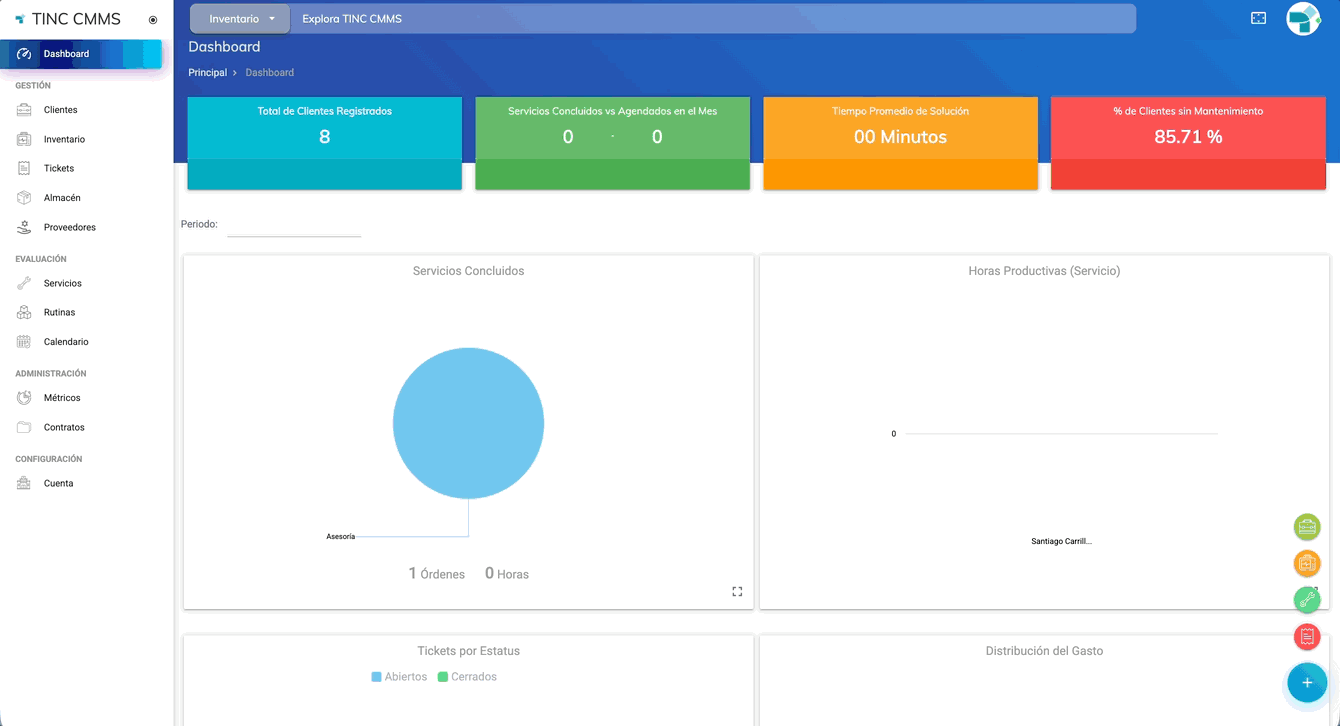
Task: Toggle the sidebar pin radio button
Action: (153, 20)
